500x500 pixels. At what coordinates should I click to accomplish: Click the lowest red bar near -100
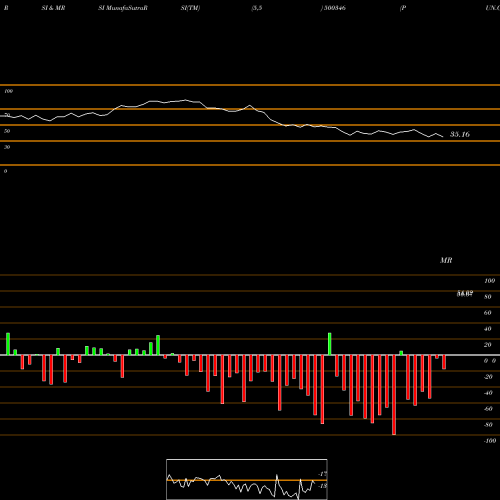pos(394,395)
